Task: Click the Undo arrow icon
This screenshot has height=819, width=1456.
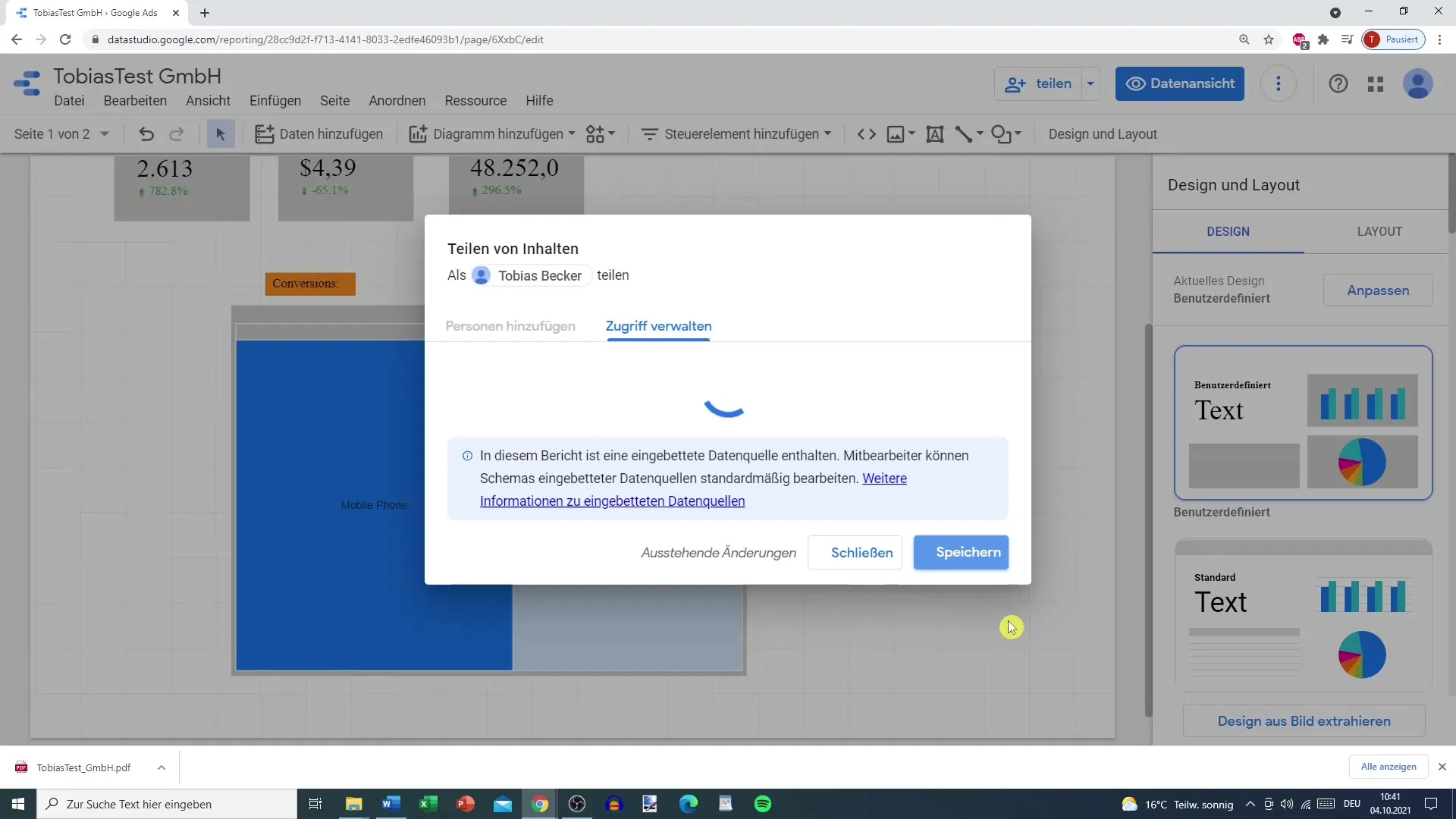Action: (146, 133)
